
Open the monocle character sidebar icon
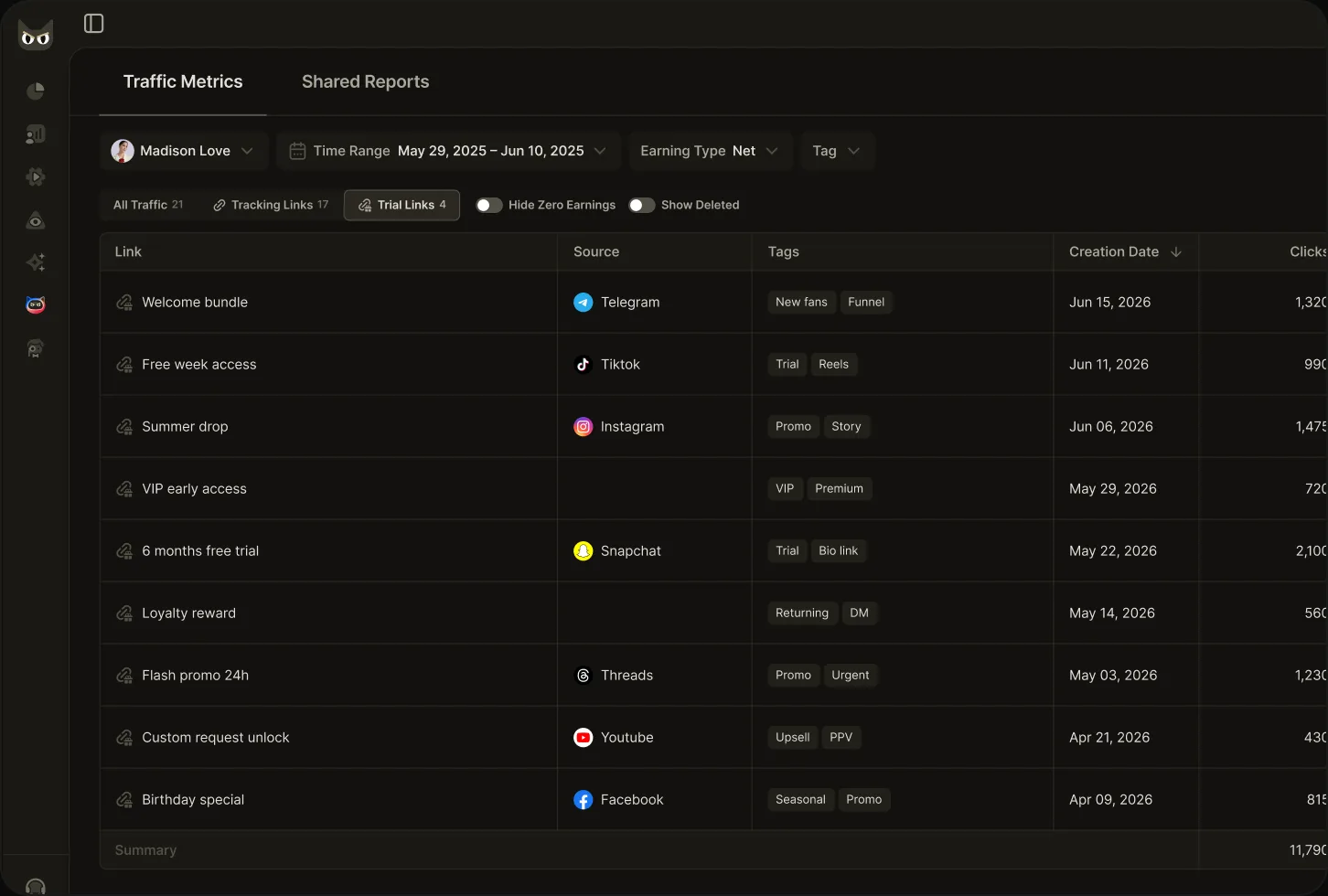click(36, 348)
